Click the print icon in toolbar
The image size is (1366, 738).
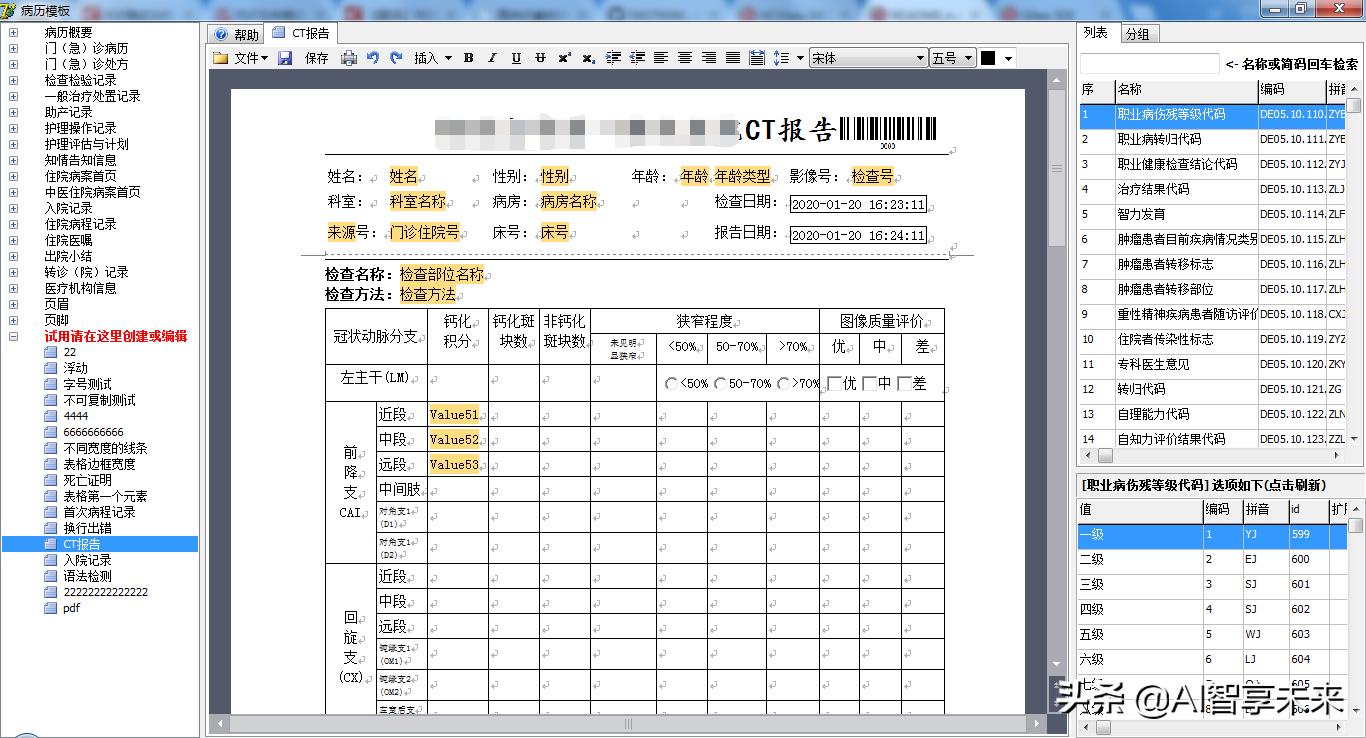point(348,58)
